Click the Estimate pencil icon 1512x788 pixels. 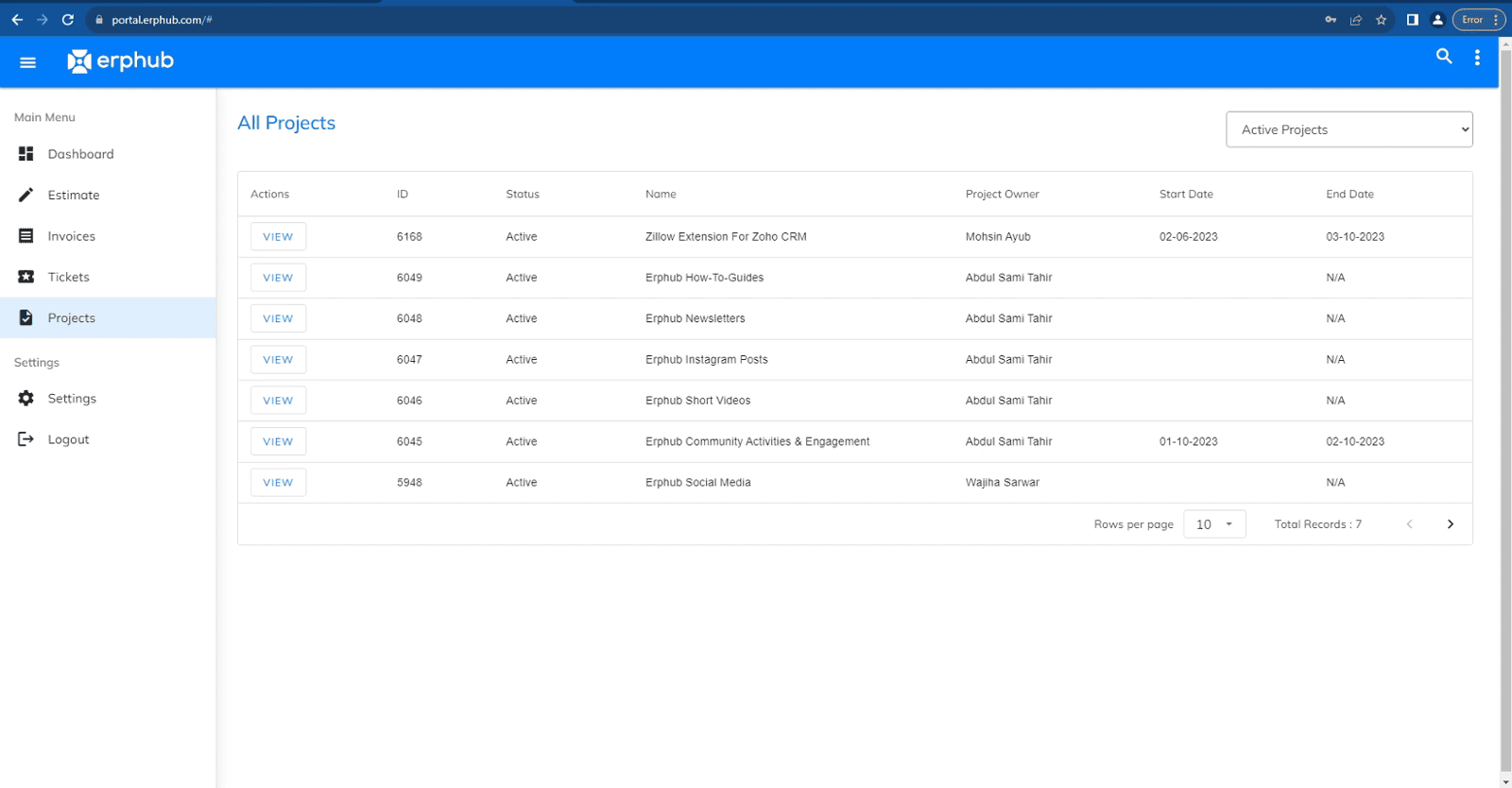coord(26,195)
